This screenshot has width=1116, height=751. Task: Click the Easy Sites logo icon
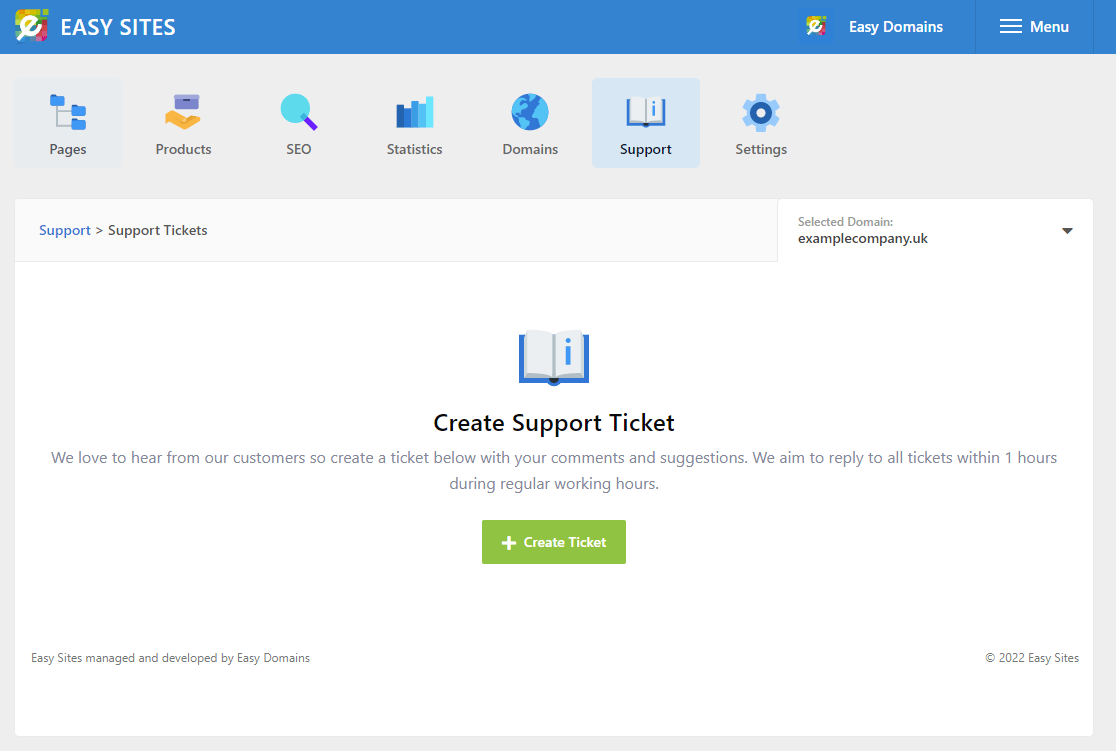pos(31,26)
